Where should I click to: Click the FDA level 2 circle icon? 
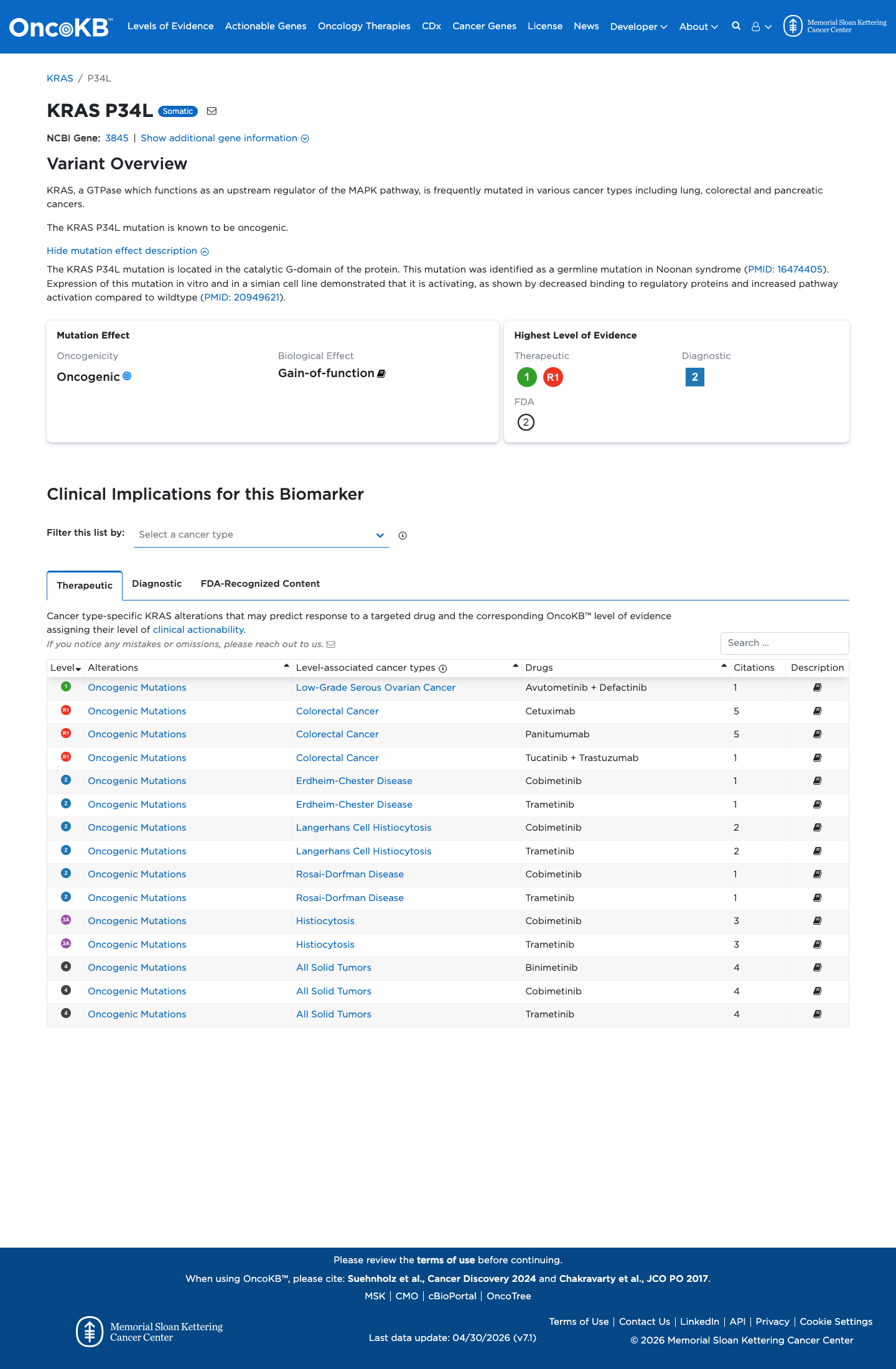pyautogui.click(x=526, y=423)
